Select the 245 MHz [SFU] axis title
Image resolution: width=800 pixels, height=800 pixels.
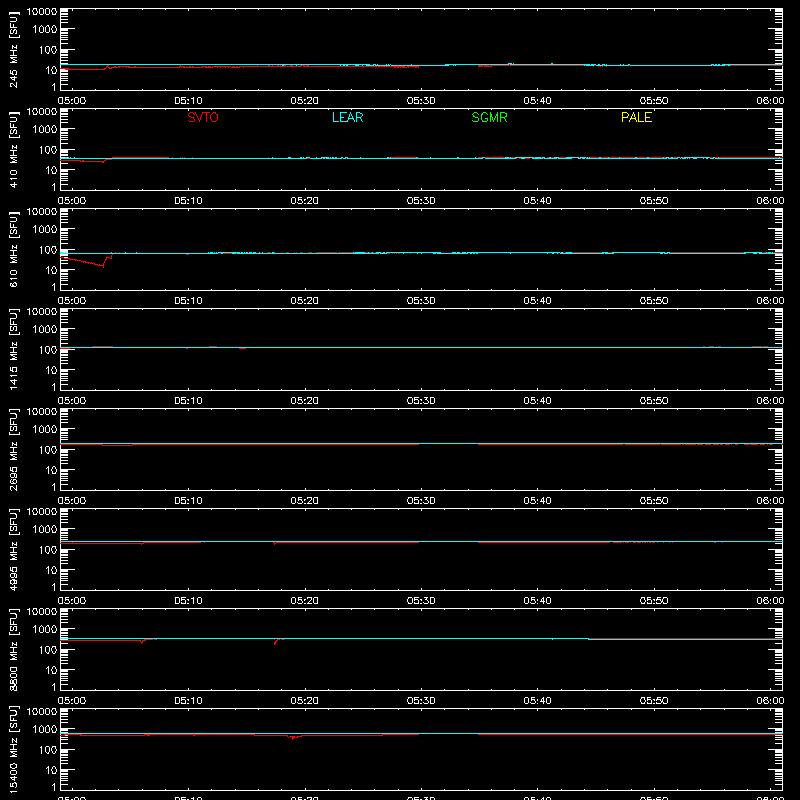pos(13,49)
